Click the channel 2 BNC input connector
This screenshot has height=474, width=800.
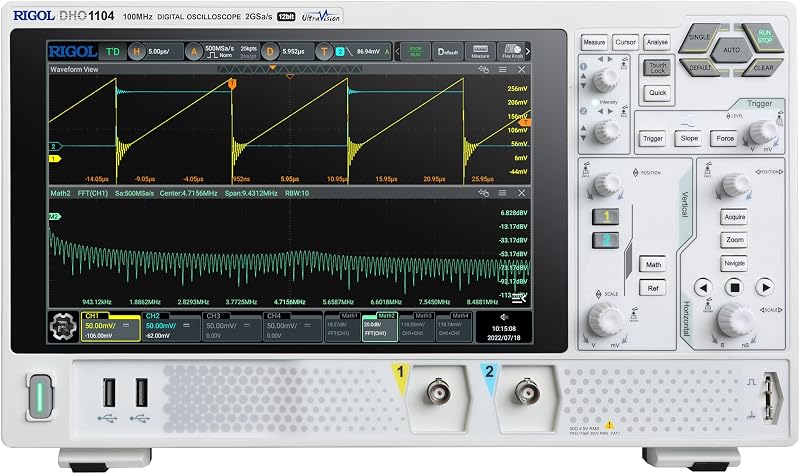tap(527, 392)
